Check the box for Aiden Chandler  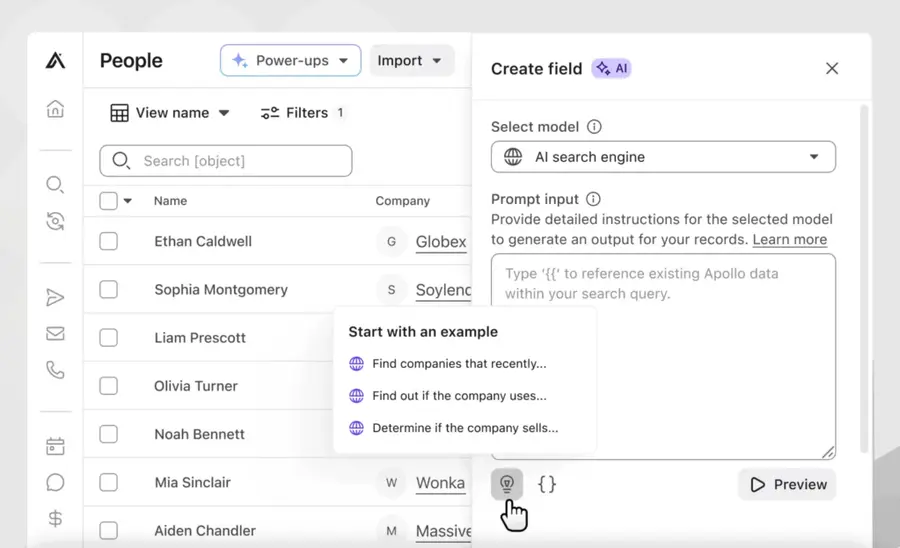[108, 530]
